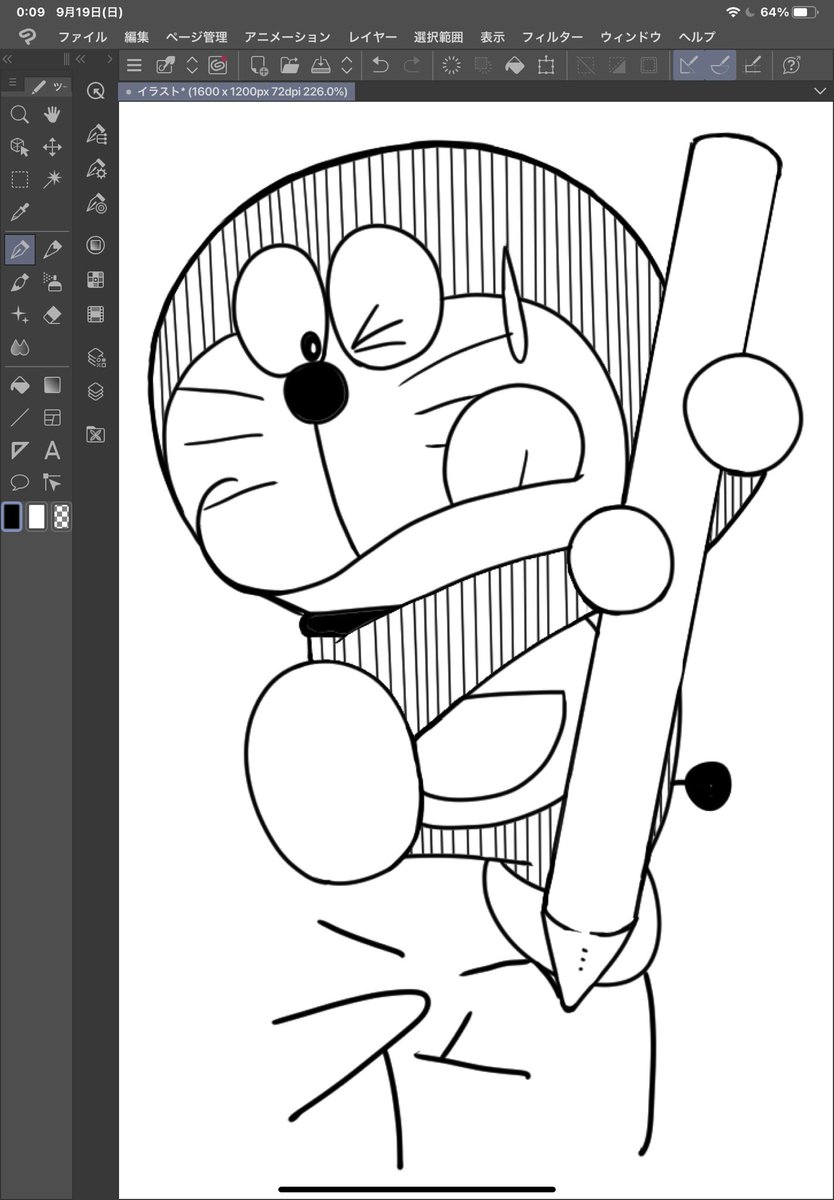
Task: Open the 表示 menu
Action: pyautogui.click(x=492, y=37)
